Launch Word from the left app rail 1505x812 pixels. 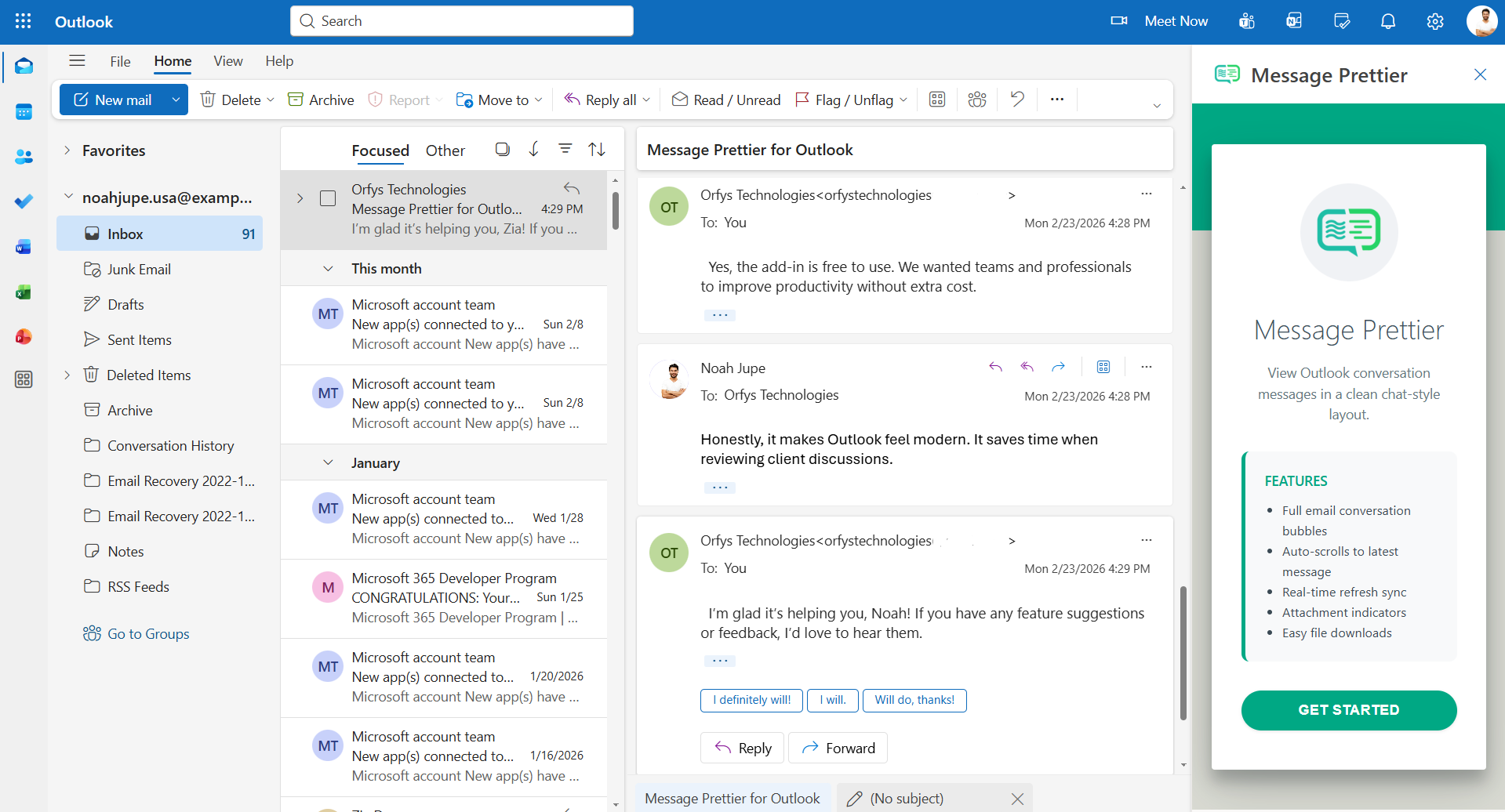(24, 247)
